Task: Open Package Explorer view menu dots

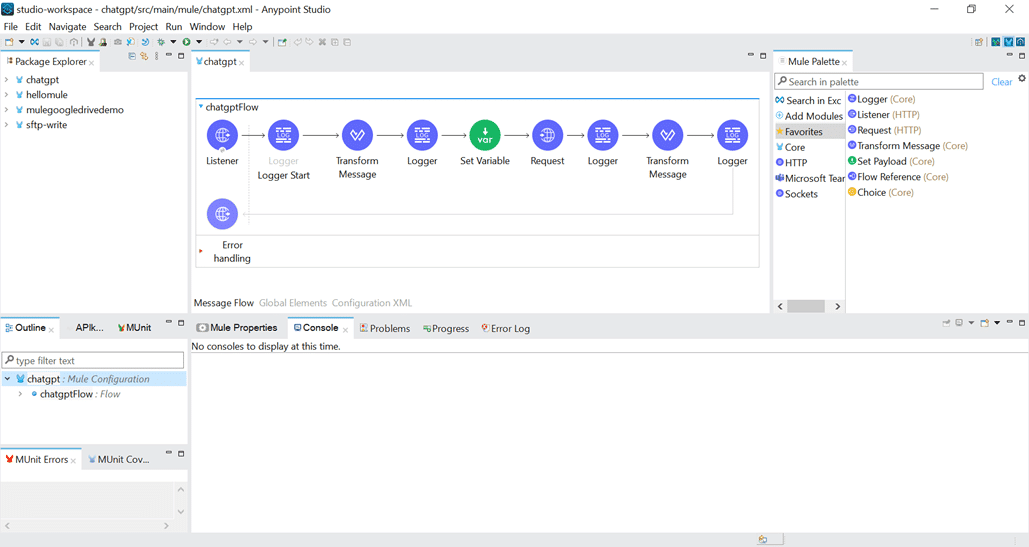Action: [x=156, y=56]
